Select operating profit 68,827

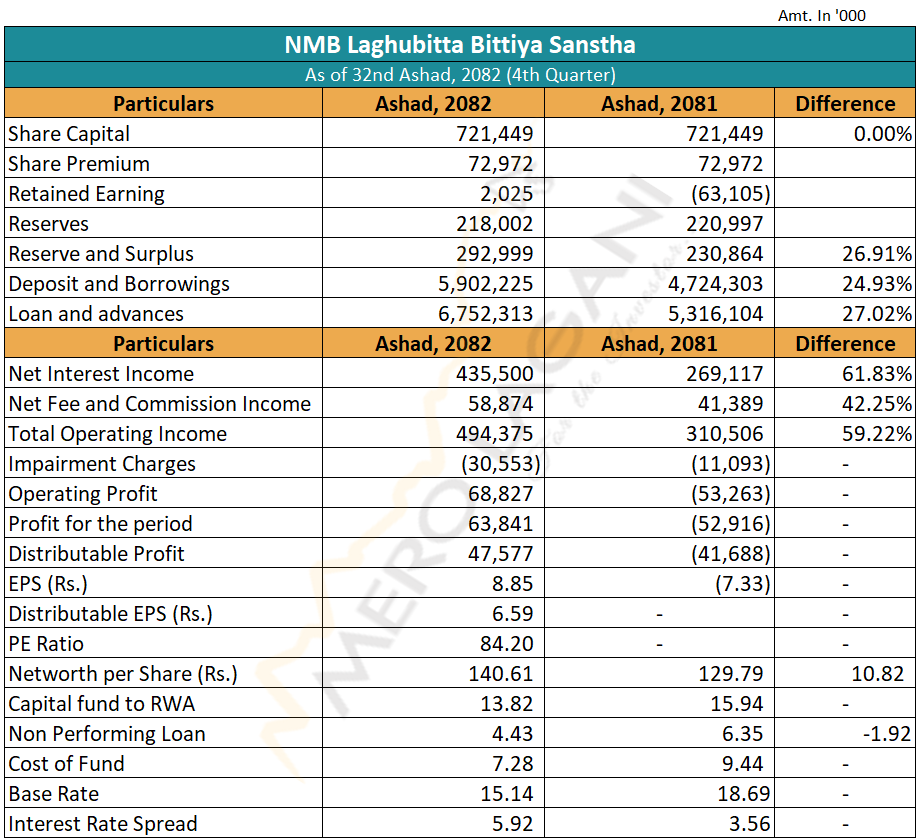[501, 494]
